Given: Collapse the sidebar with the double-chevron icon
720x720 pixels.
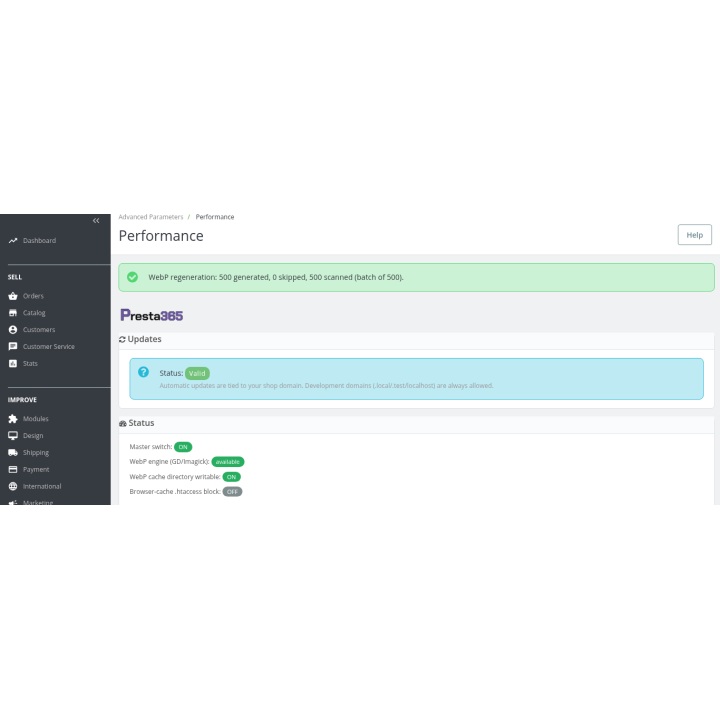Looking at the screenshot, I should click(96, 221).
